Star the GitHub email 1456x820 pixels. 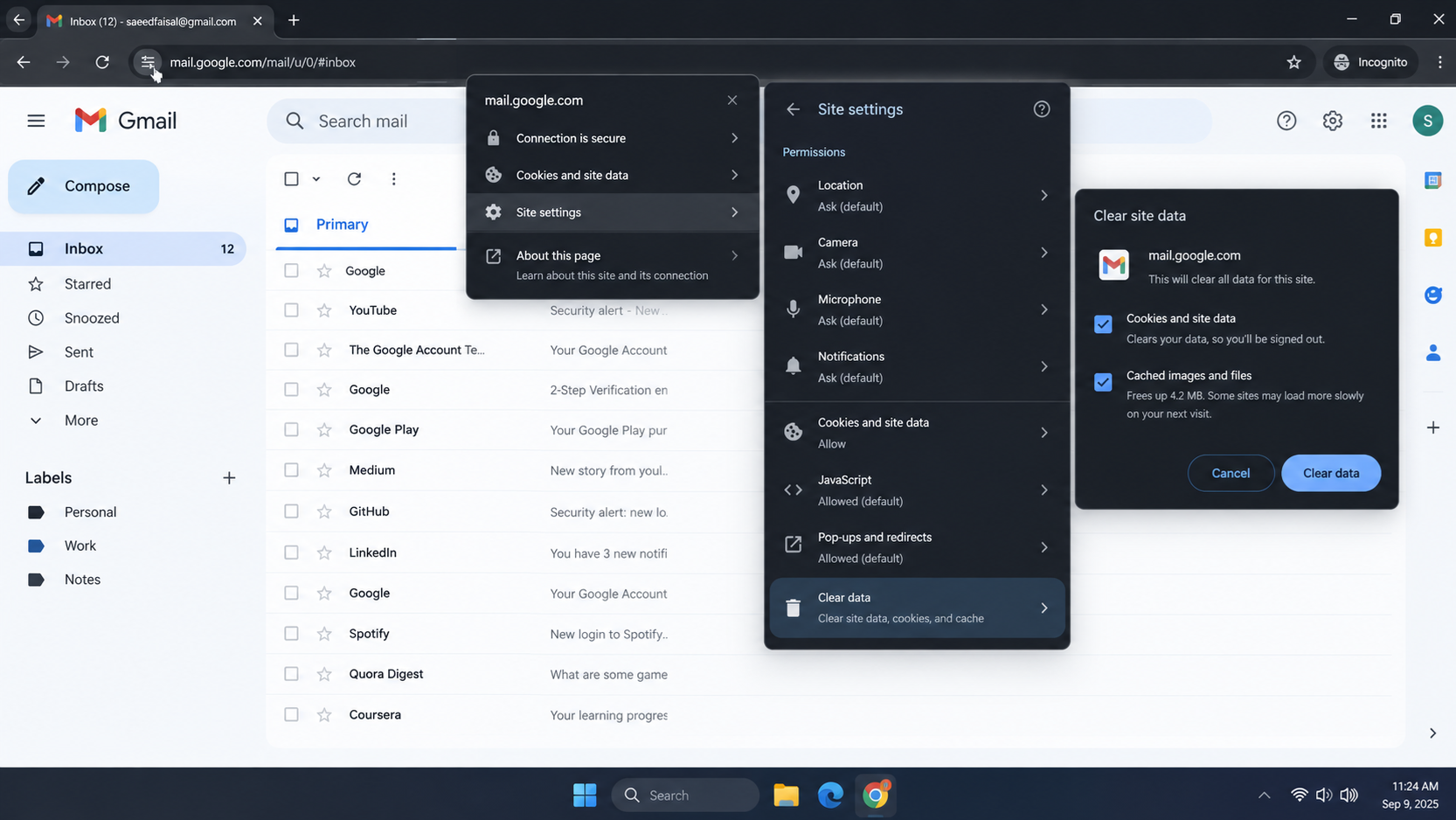324,511
